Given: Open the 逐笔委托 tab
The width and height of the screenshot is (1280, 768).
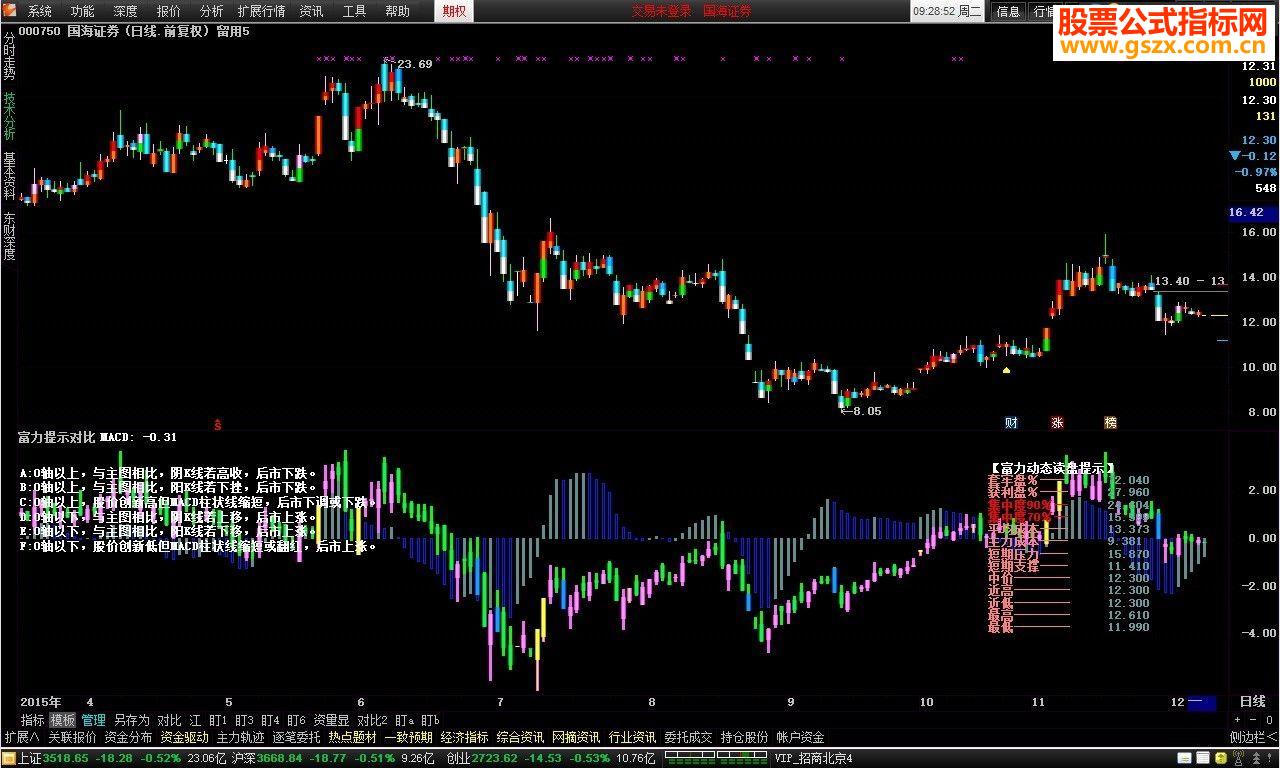Looking at the screenshot, I should coord(297,738).
